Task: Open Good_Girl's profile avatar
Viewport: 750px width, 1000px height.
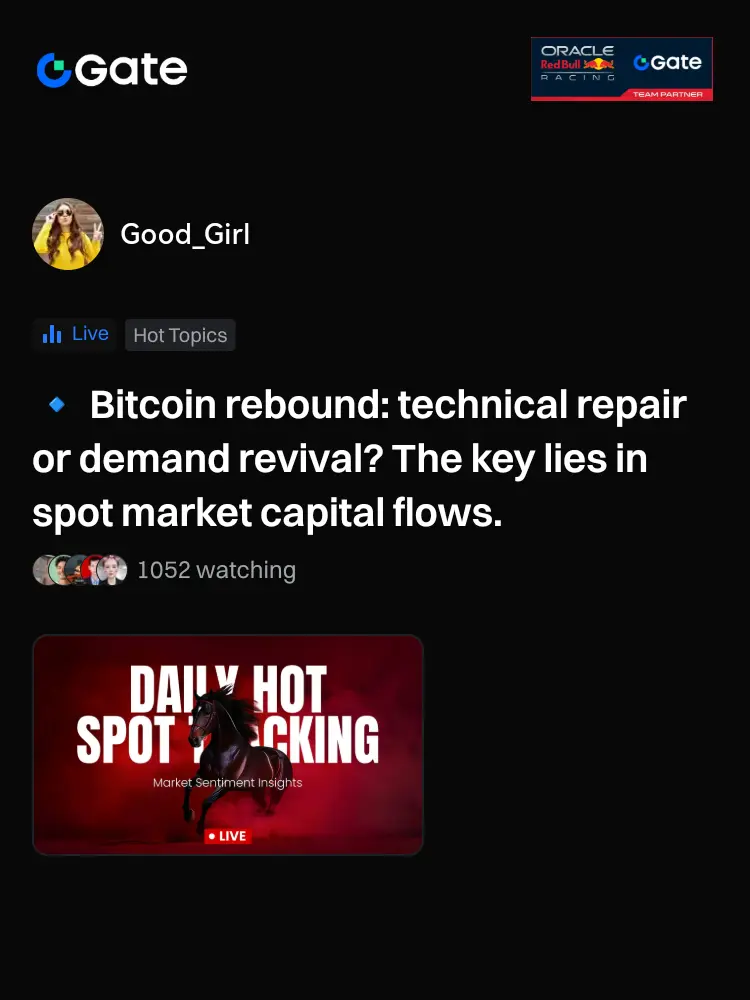Action: [x=68, y=234]
